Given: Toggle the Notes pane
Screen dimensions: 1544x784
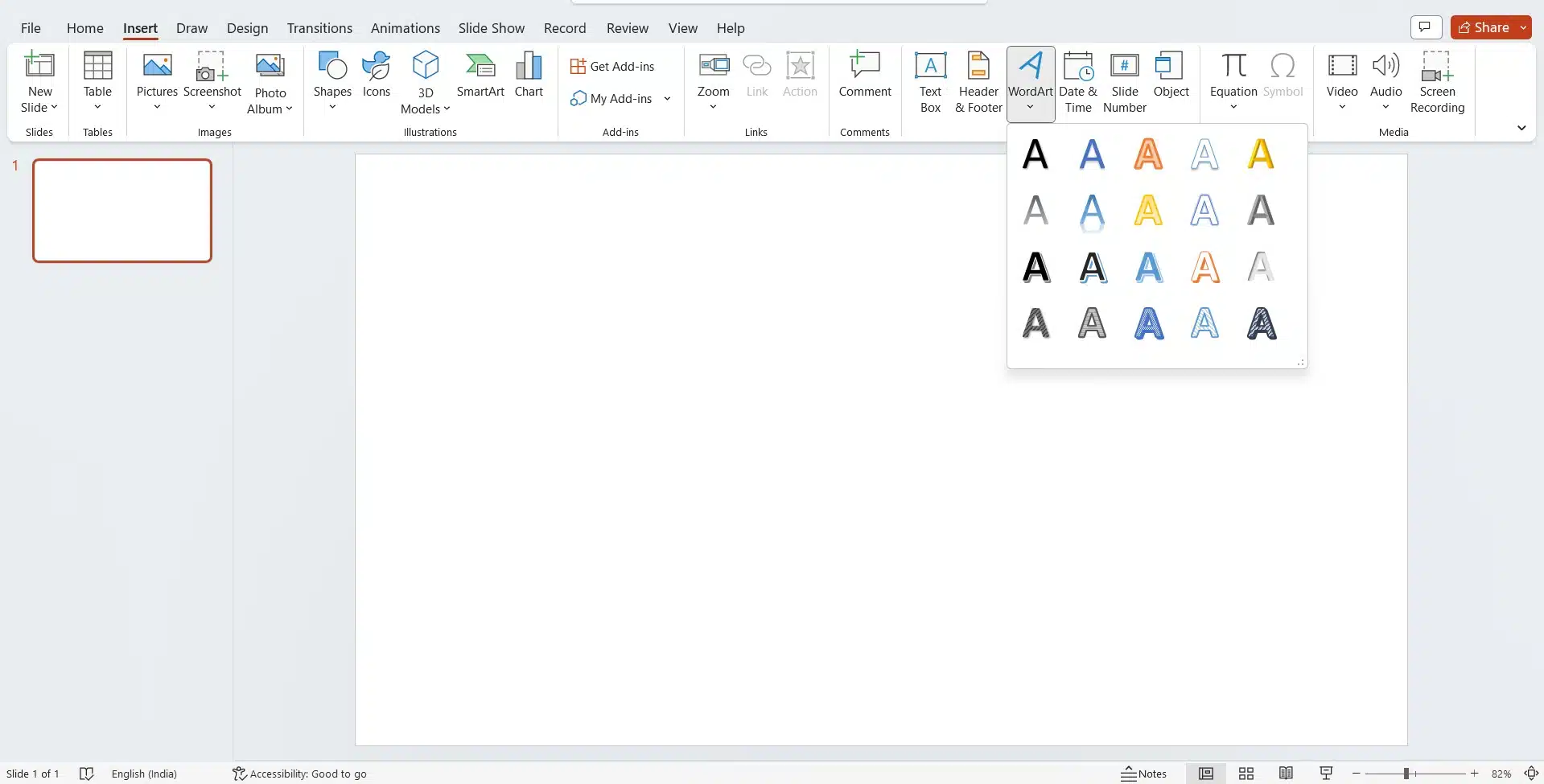Looking at the screenshot, I should (x=1143, y=774).
